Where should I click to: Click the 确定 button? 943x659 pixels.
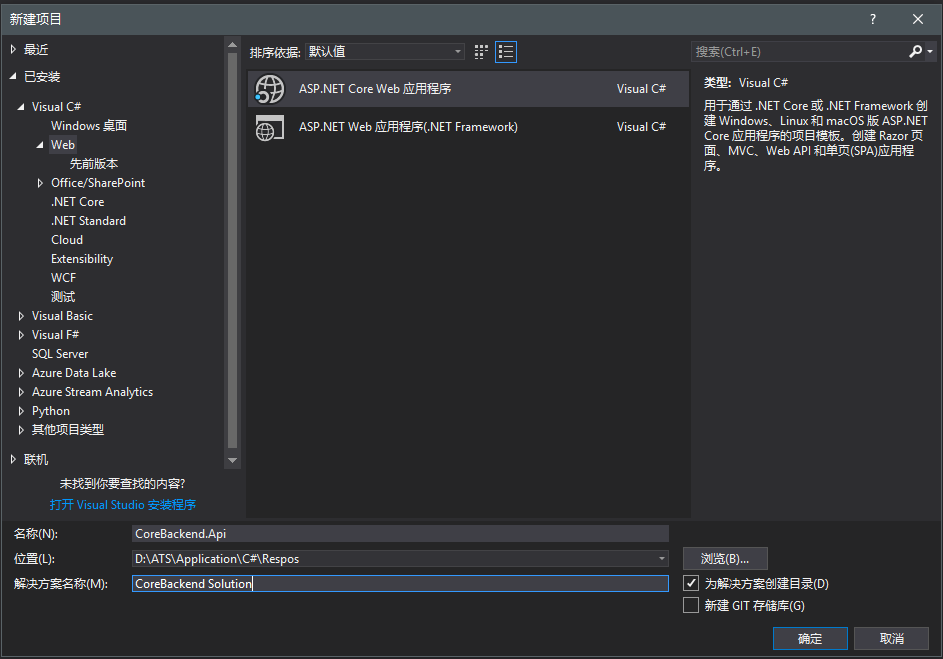click(810, 639)
